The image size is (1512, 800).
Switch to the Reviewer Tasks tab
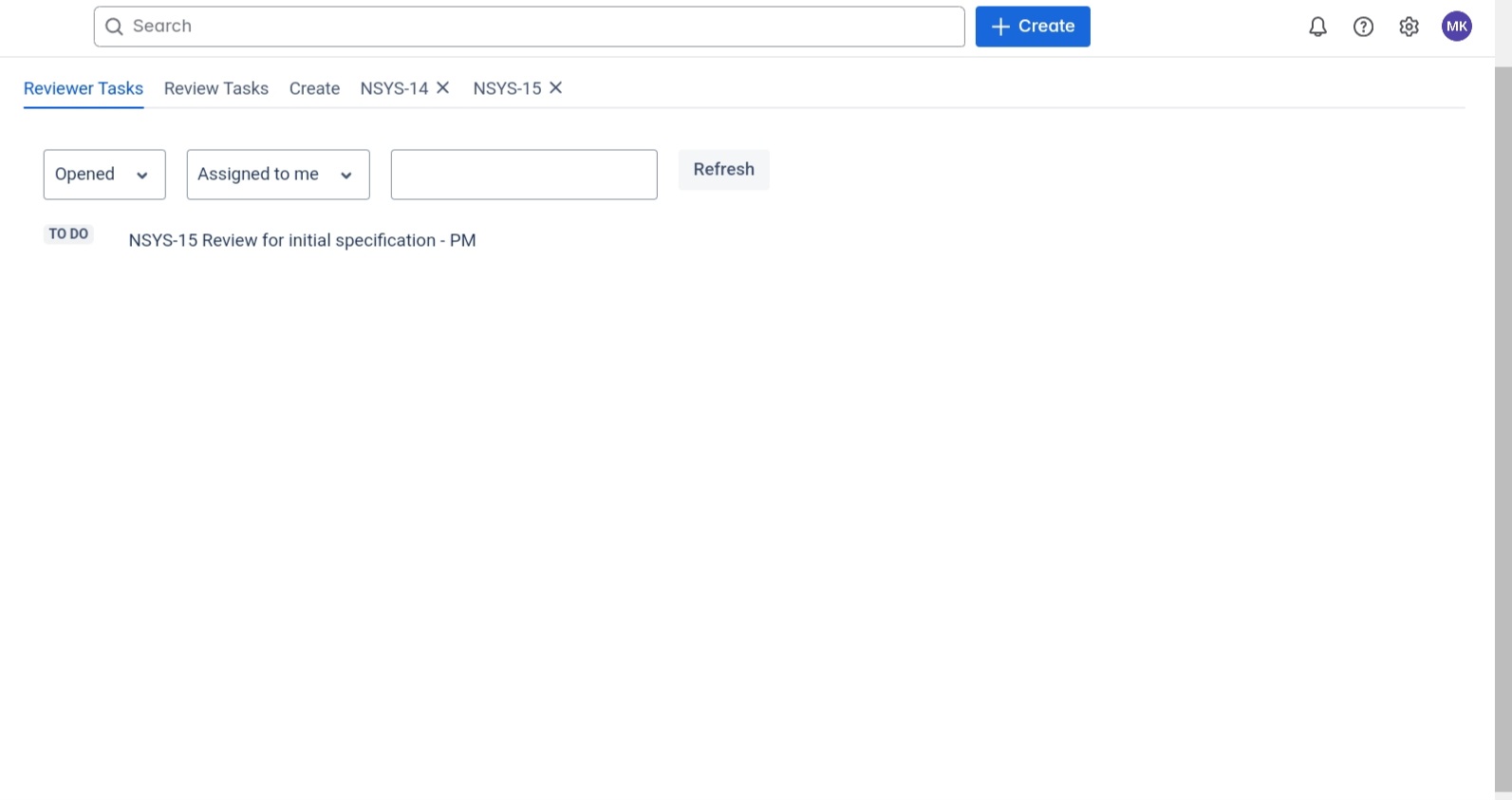point(84,88)
